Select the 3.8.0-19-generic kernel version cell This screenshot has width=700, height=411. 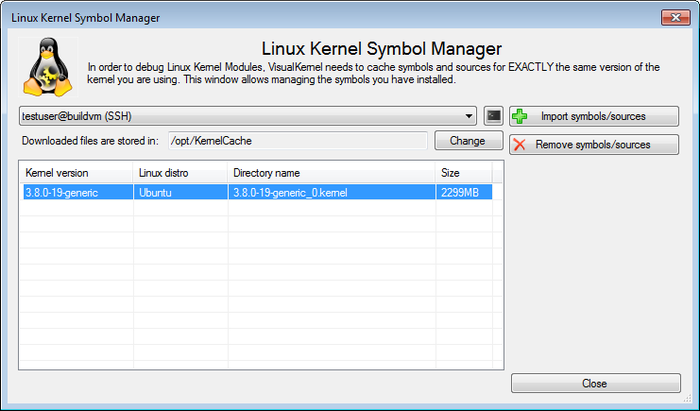tap(78, 193)
